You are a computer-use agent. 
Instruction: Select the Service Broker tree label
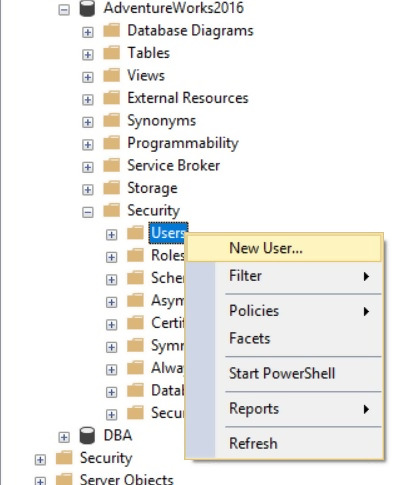[x=174, y=166]
